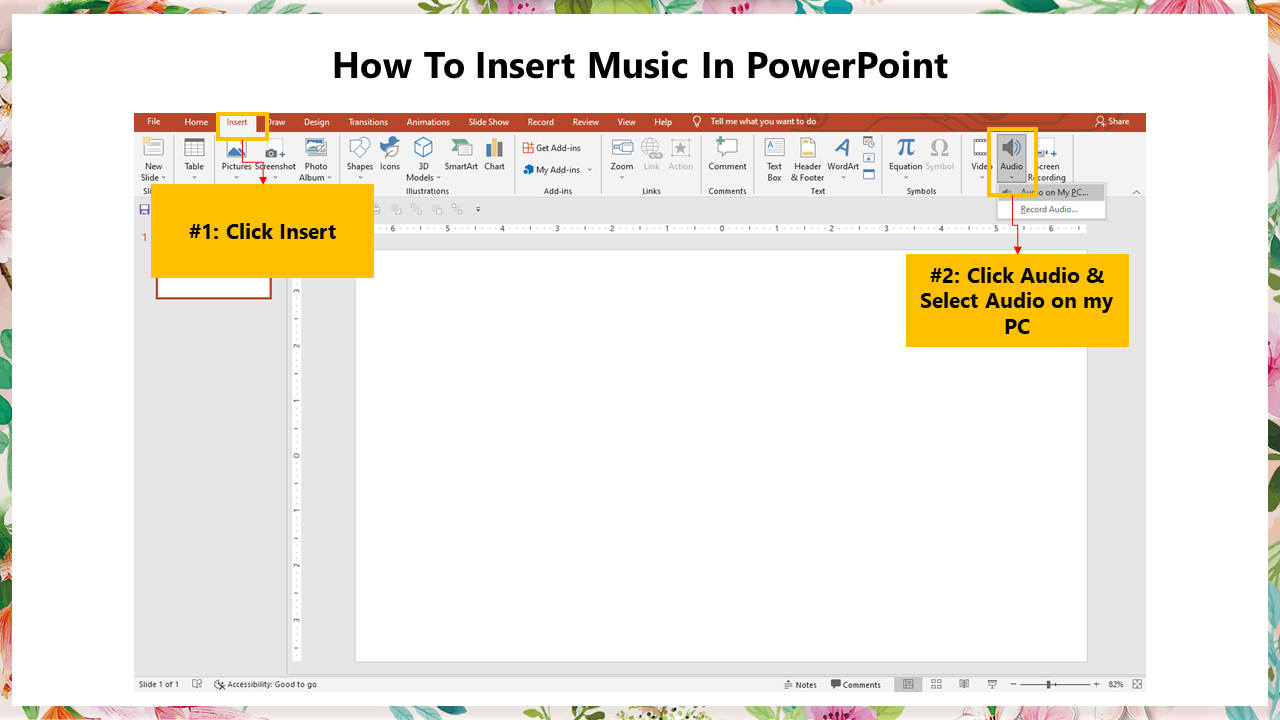Insert Slide Number small icon
1280x720 pixels.
(868, 158)
